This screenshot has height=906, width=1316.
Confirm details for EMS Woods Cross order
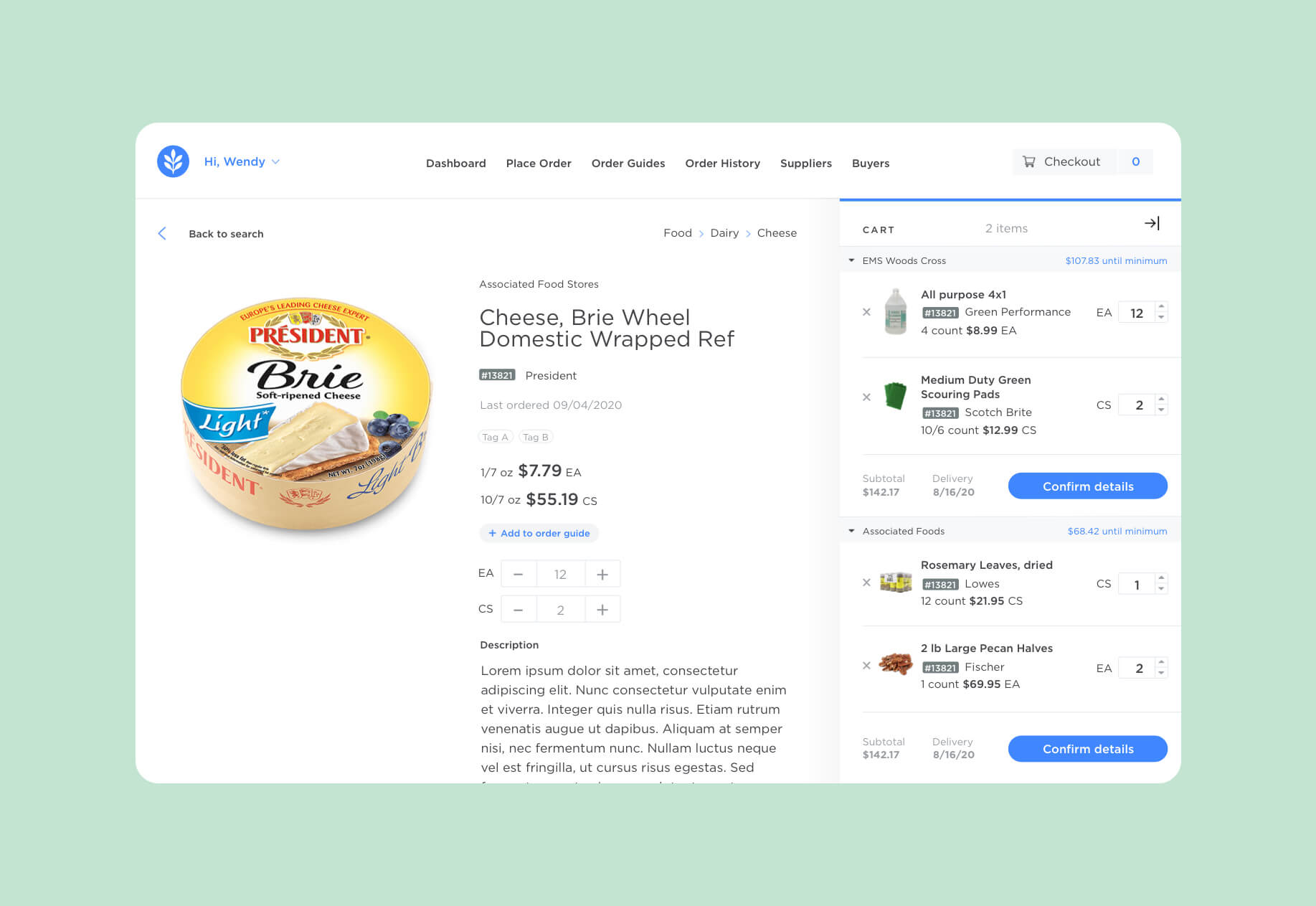[1087, 486]
